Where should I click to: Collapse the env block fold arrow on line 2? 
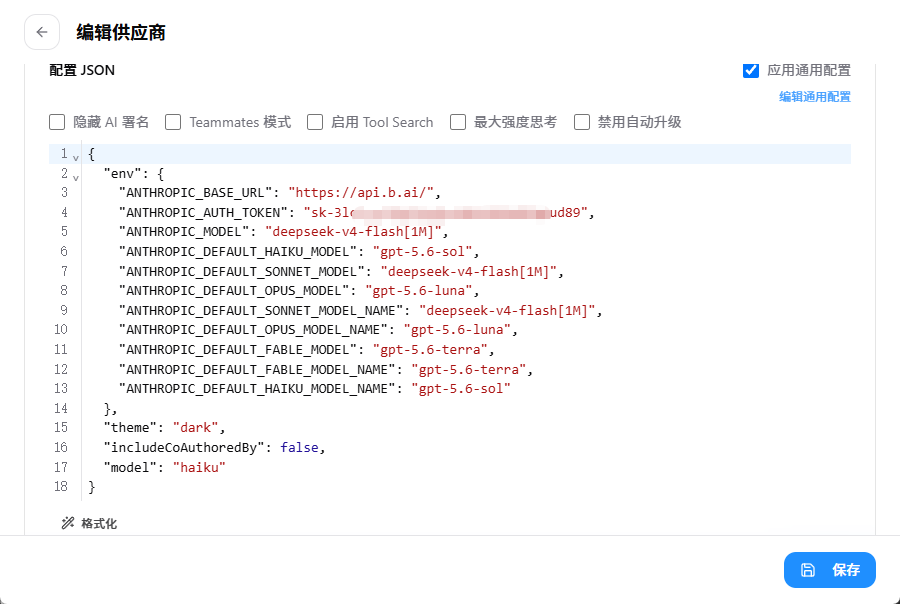pos(76,176)
